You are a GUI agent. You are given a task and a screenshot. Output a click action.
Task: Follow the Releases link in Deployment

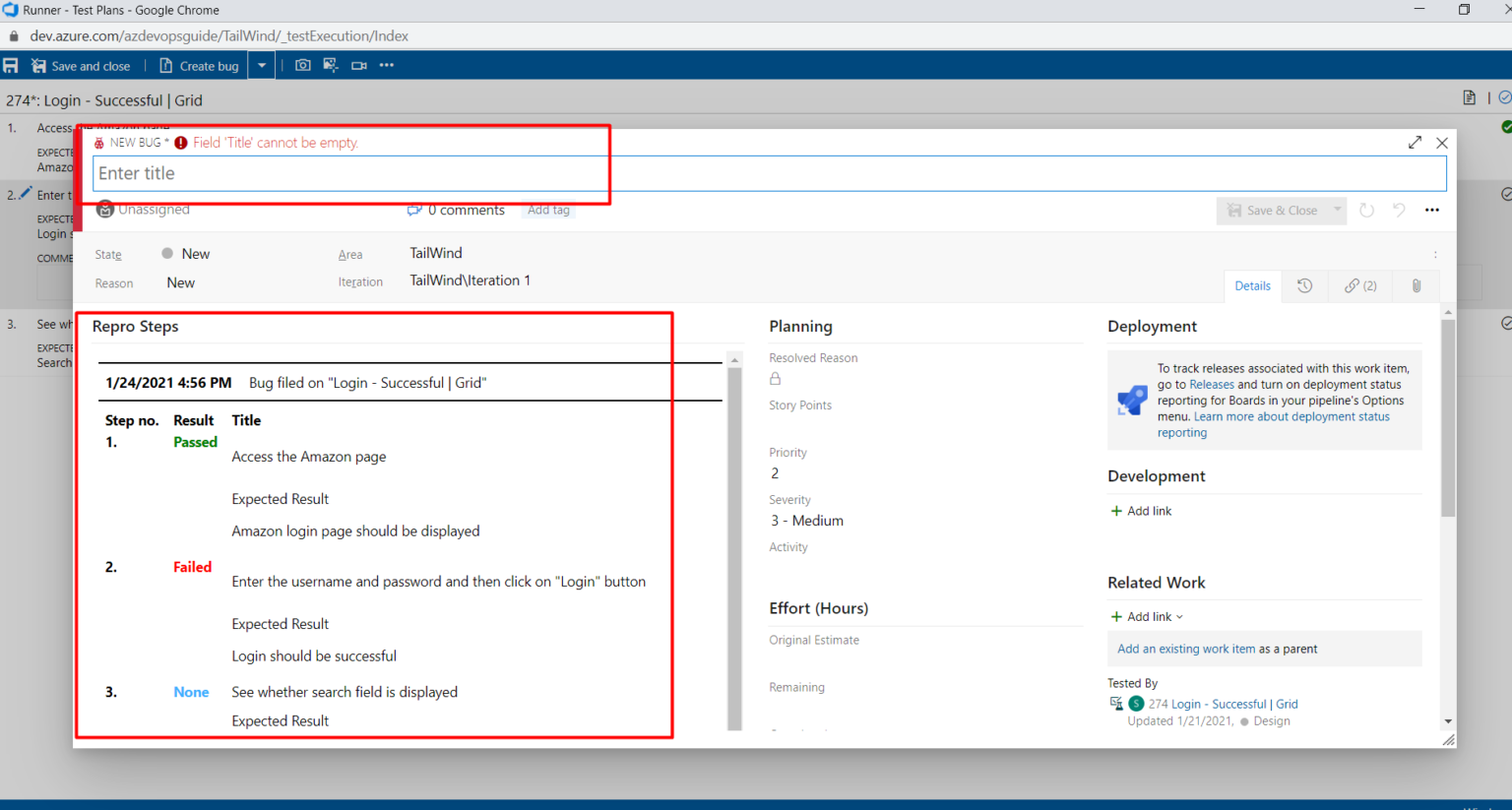click(x=1211, y=385)
